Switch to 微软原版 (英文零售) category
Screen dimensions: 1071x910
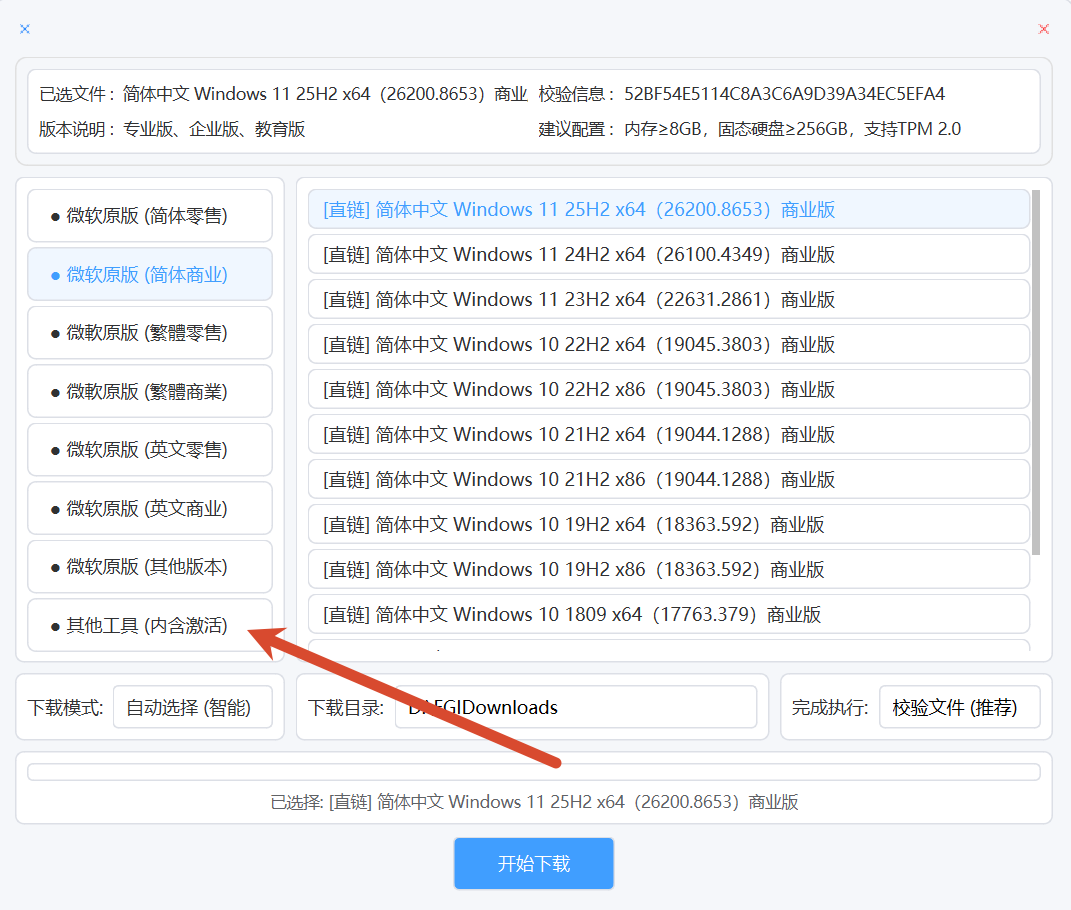pos(150,450)
